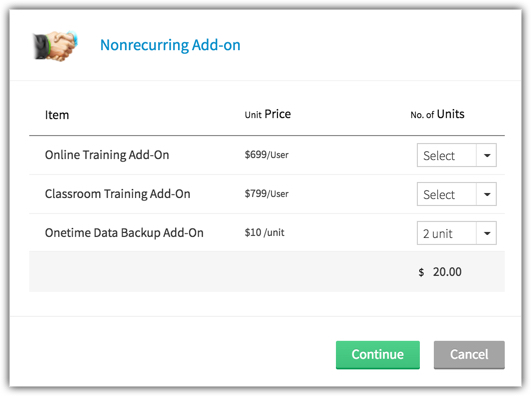Click the arrow on Classroom Training dropdown
The width and height of the screenshot is (531, 396).
pos(487,194)
